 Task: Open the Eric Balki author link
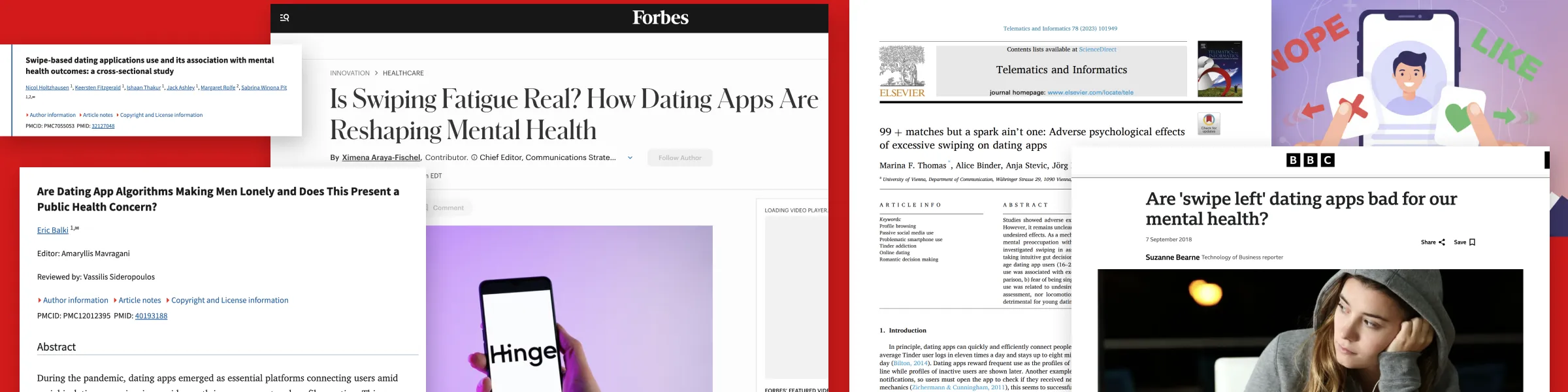[x=52, y=231]
